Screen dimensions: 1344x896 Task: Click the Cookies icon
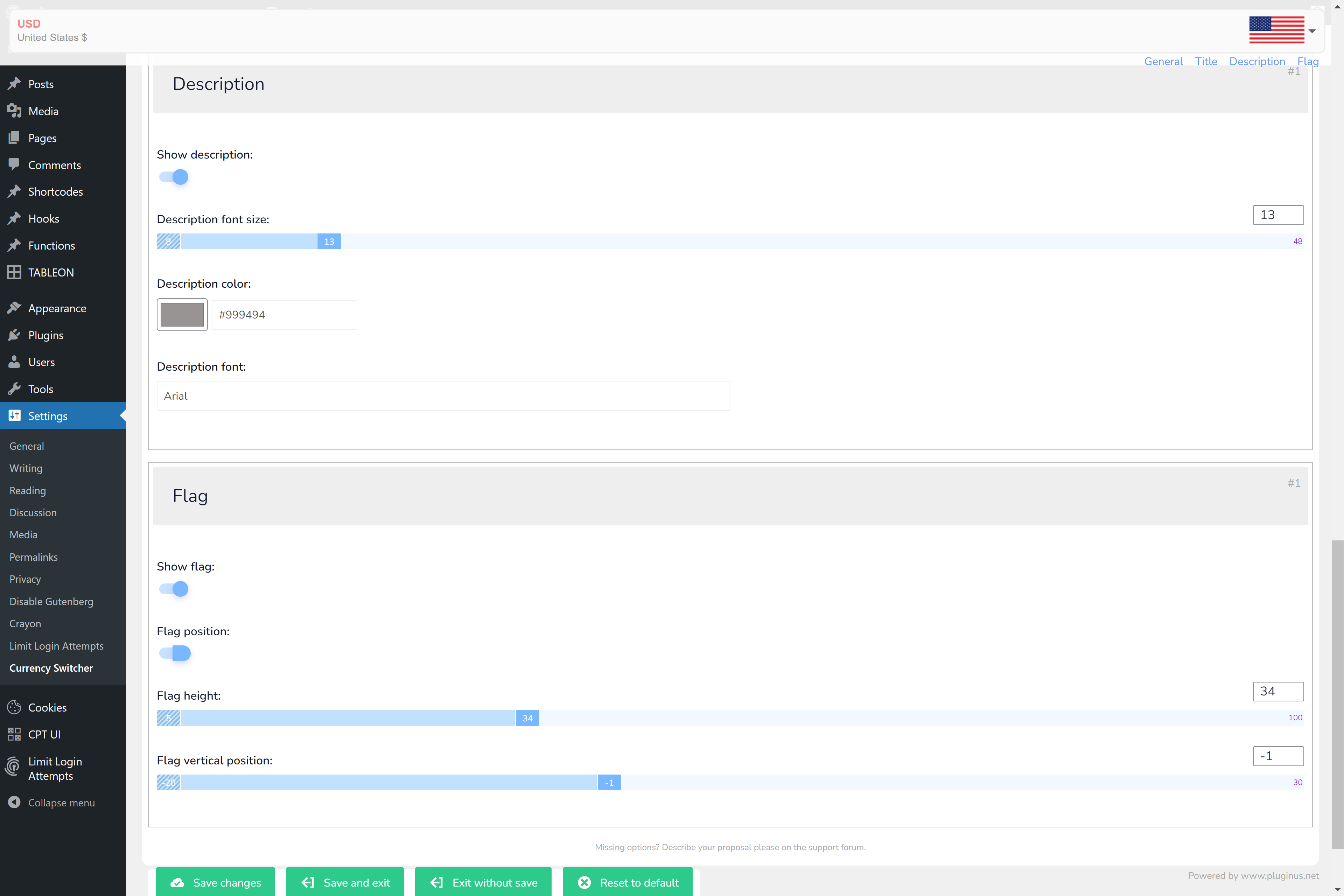14,707
